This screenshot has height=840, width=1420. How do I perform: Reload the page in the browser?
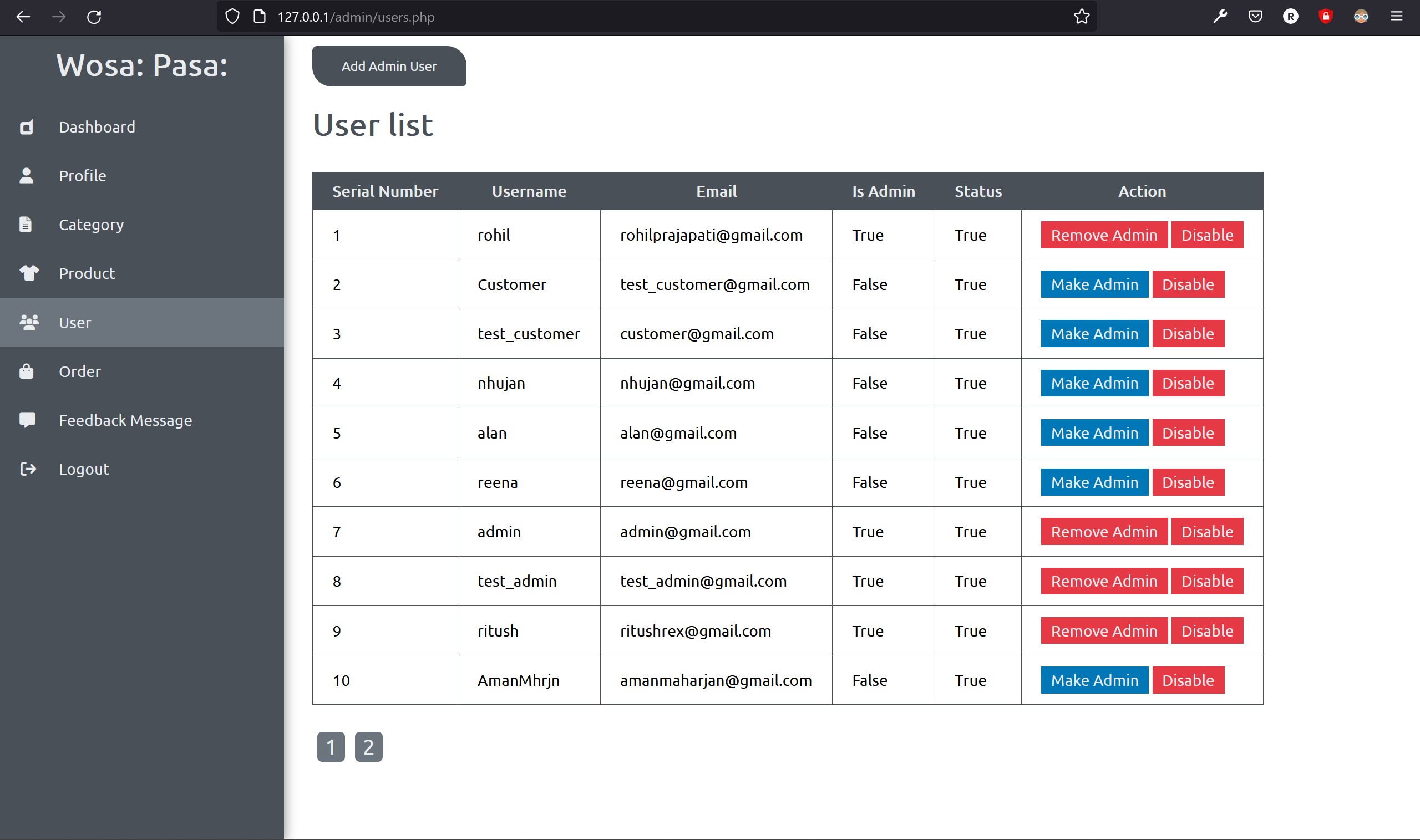94,17
